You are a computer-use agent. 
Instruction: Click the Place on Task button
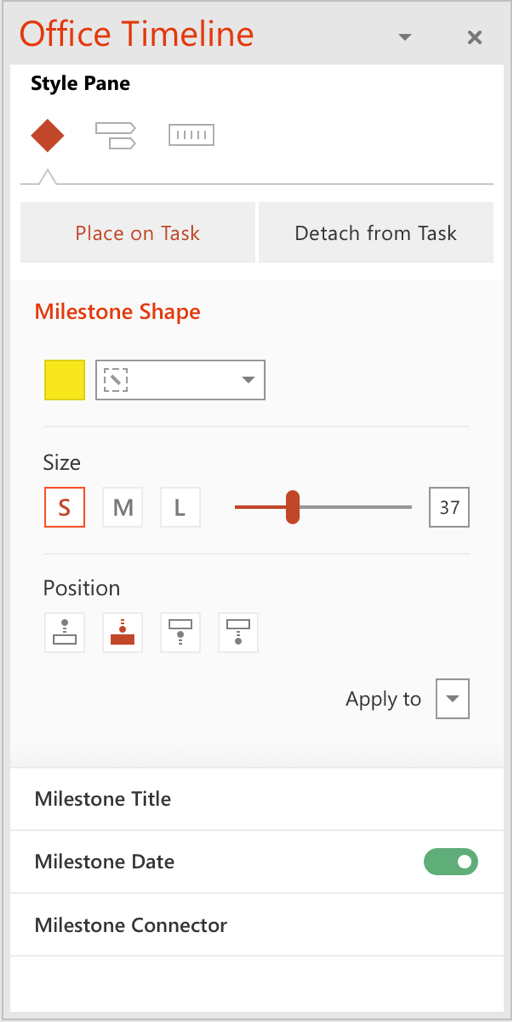(137, 233)
